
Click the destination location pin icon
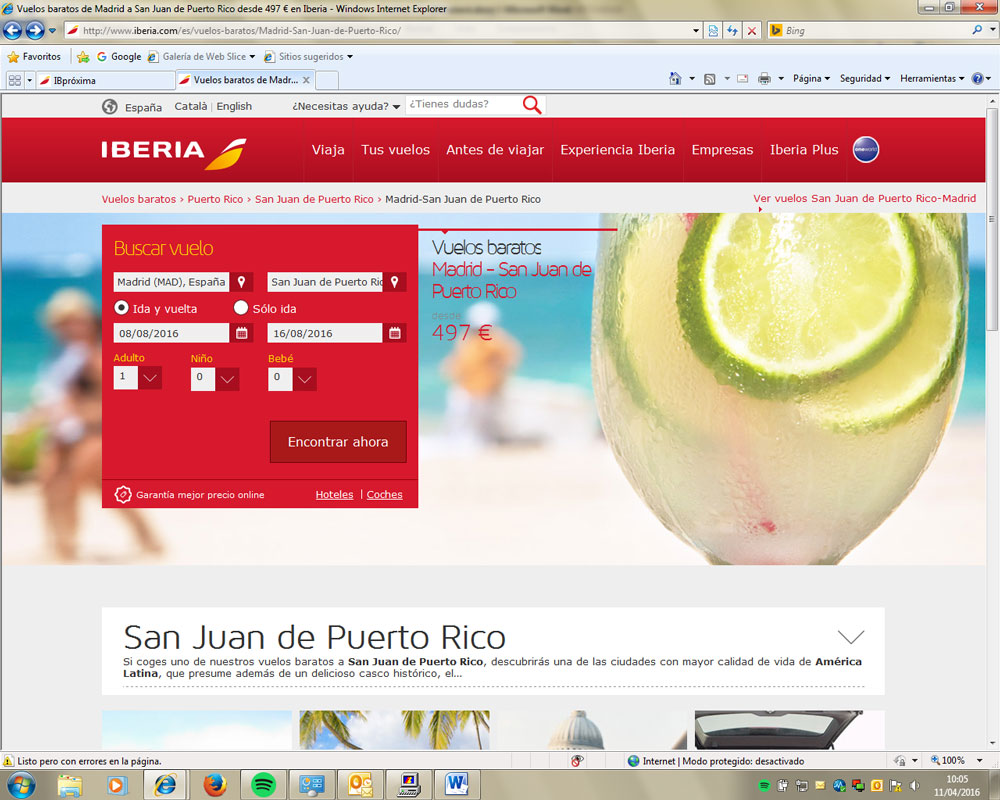pyautogui.click(x=395, y=282)
